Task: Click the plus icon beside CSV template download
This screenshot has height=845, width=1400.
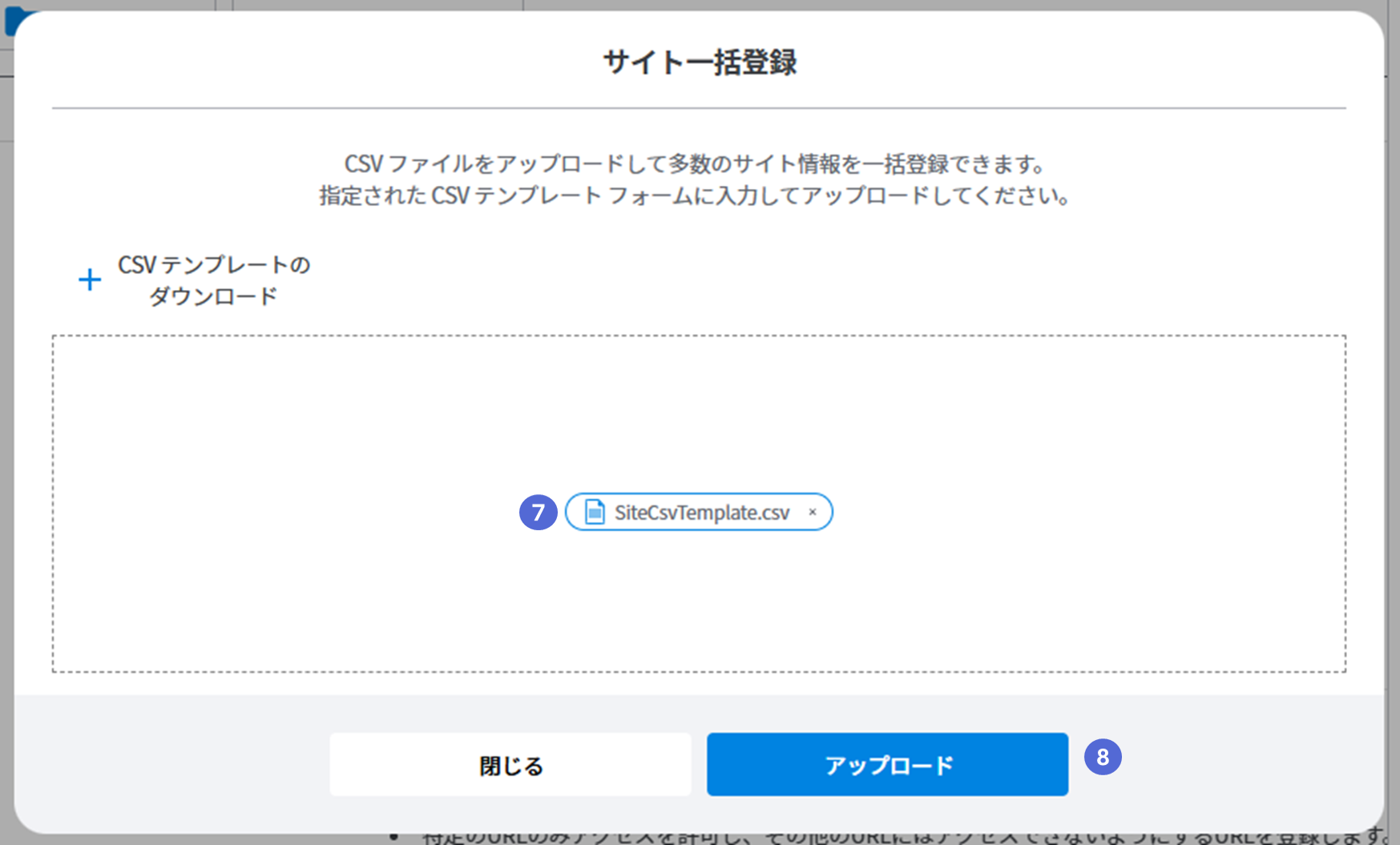Action: pyautogui.click(x=90, y=280)
